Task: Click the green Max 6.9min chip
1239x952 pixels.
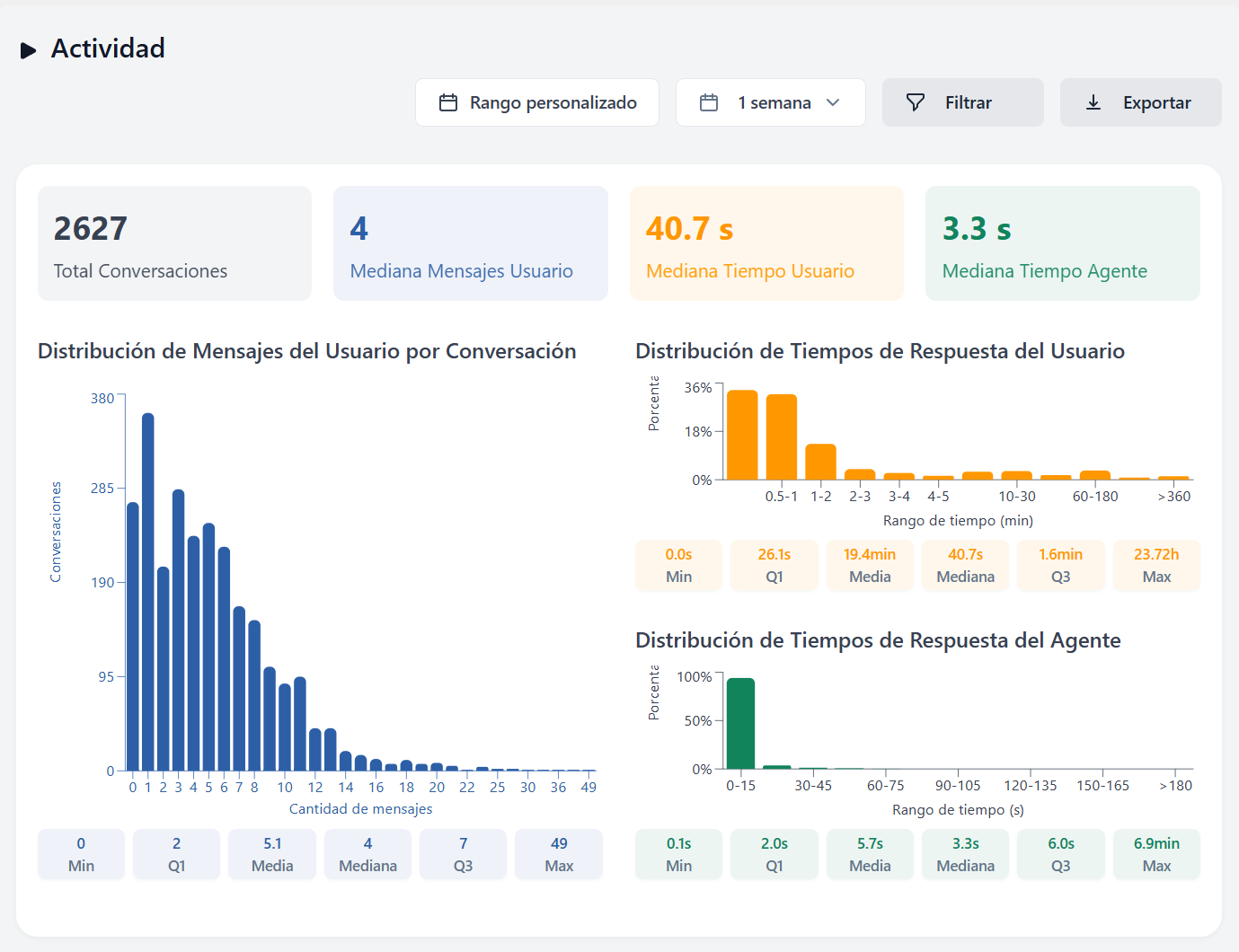Action: click(x=1156, y=854)
